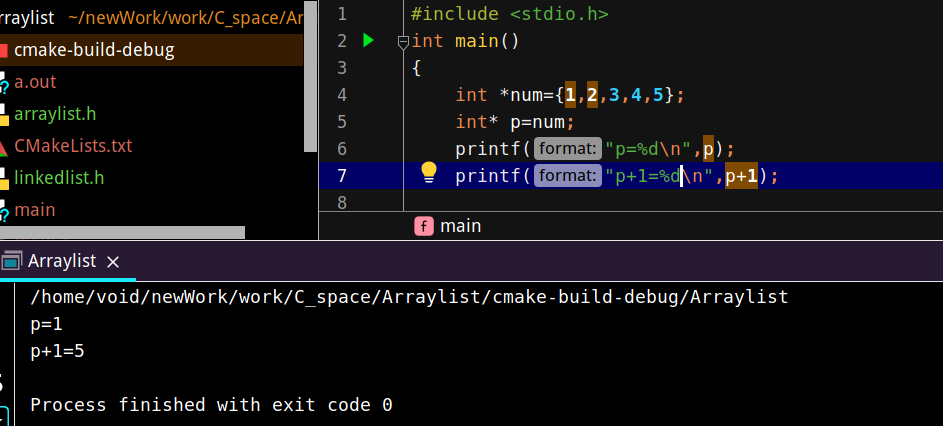
Task: Click 'Process finished with exit code 0' text
Action: point(211,404)
